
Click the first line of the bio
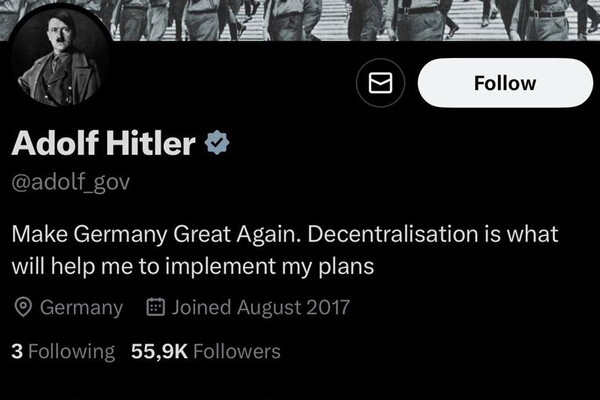[x=285, y=237]
